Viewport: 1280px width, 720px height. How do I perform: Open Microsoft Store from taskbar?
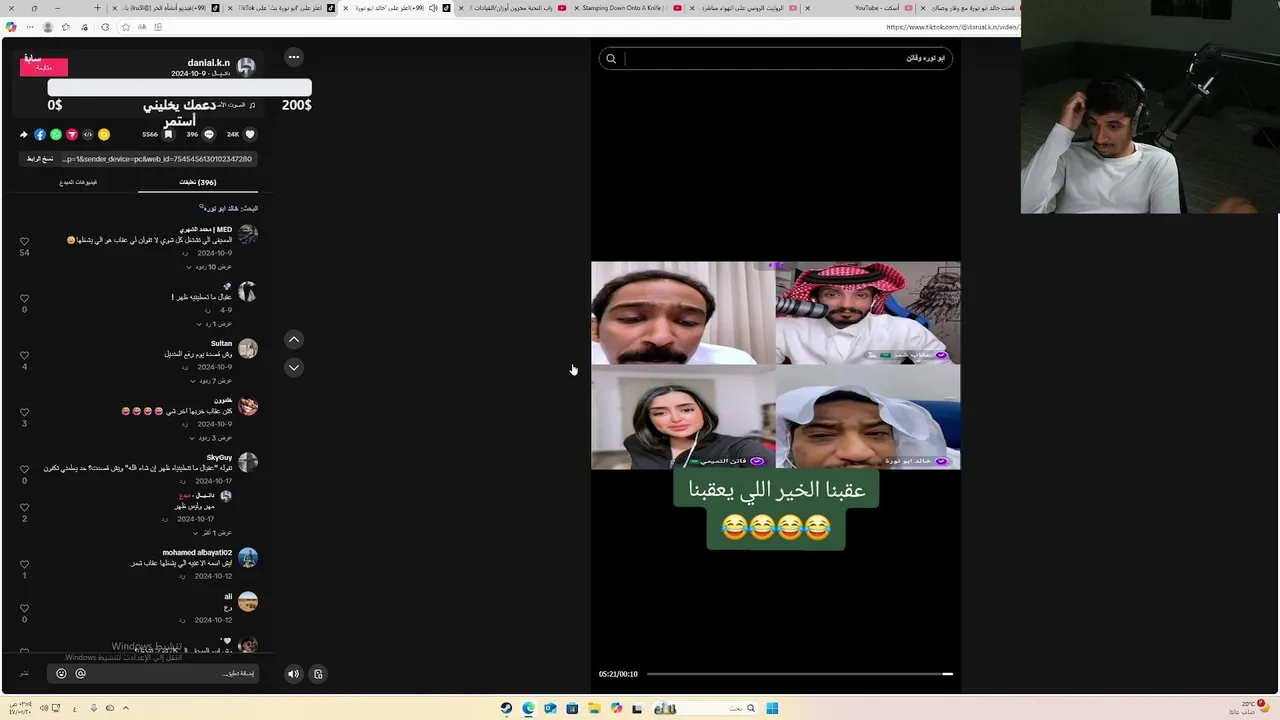[572, 708]
